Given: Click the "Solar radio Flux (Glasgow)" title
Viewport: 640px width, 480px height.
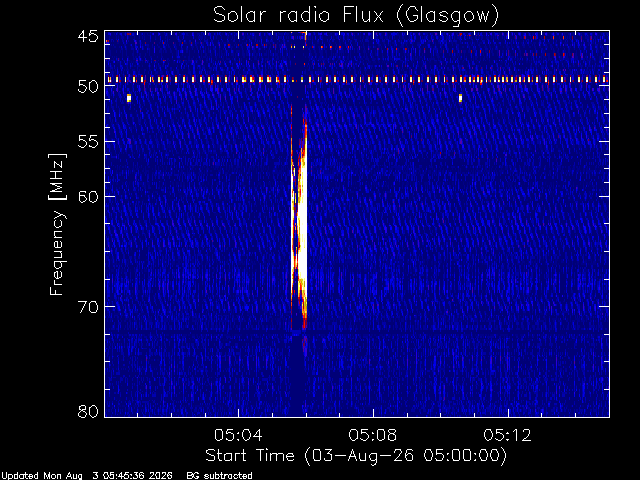Looking at the screenshot, I should [x=356, y=16].
